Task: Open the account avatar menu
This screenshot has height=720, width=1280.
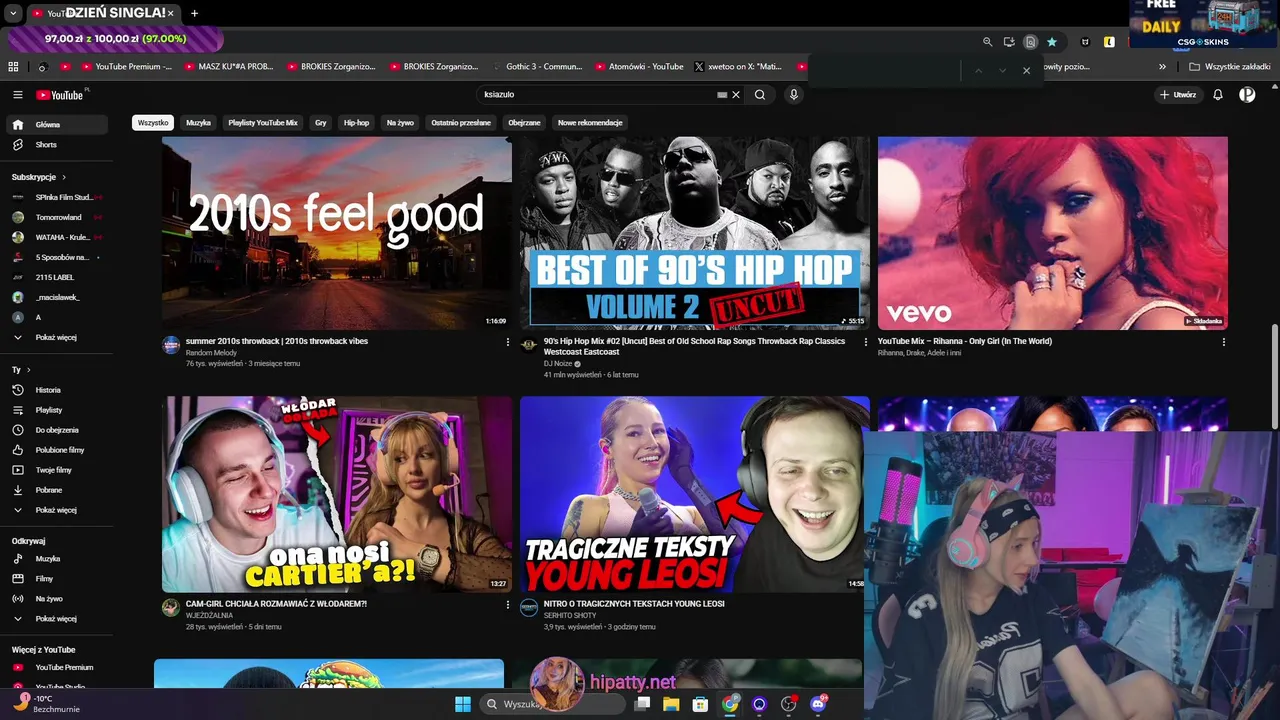Action: point(1247,95)
